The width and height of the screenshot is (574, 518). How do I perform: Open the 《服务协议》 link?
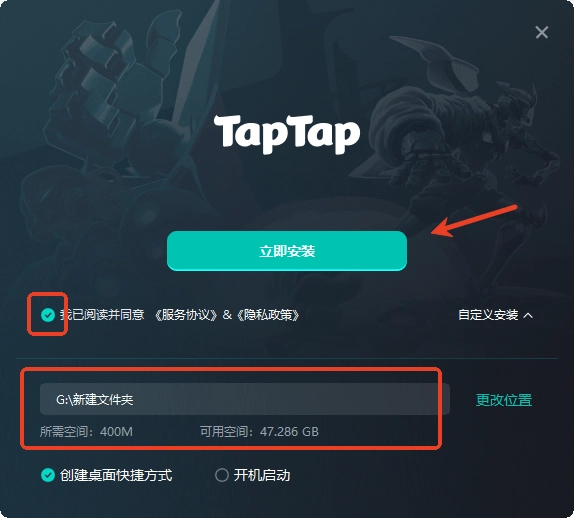coord(186,315)
